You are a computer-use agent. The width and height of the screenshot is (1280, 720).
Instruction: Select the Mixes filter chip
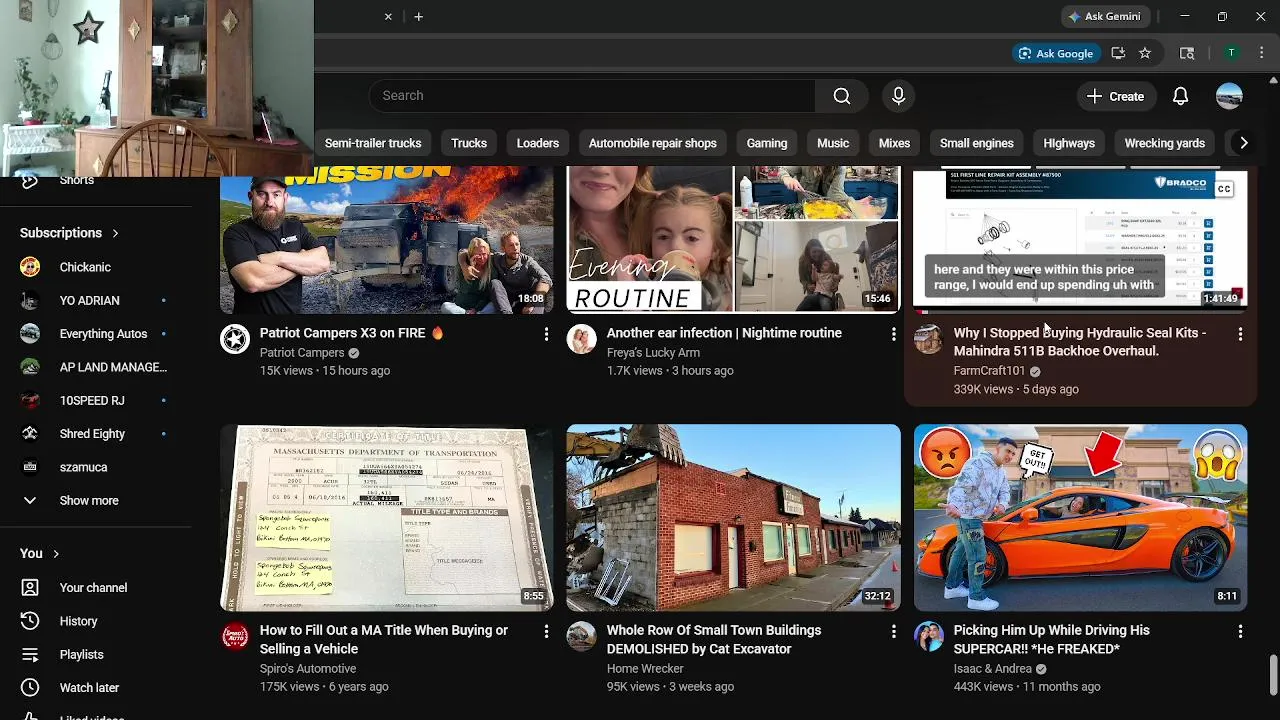[x=894, y=143]
